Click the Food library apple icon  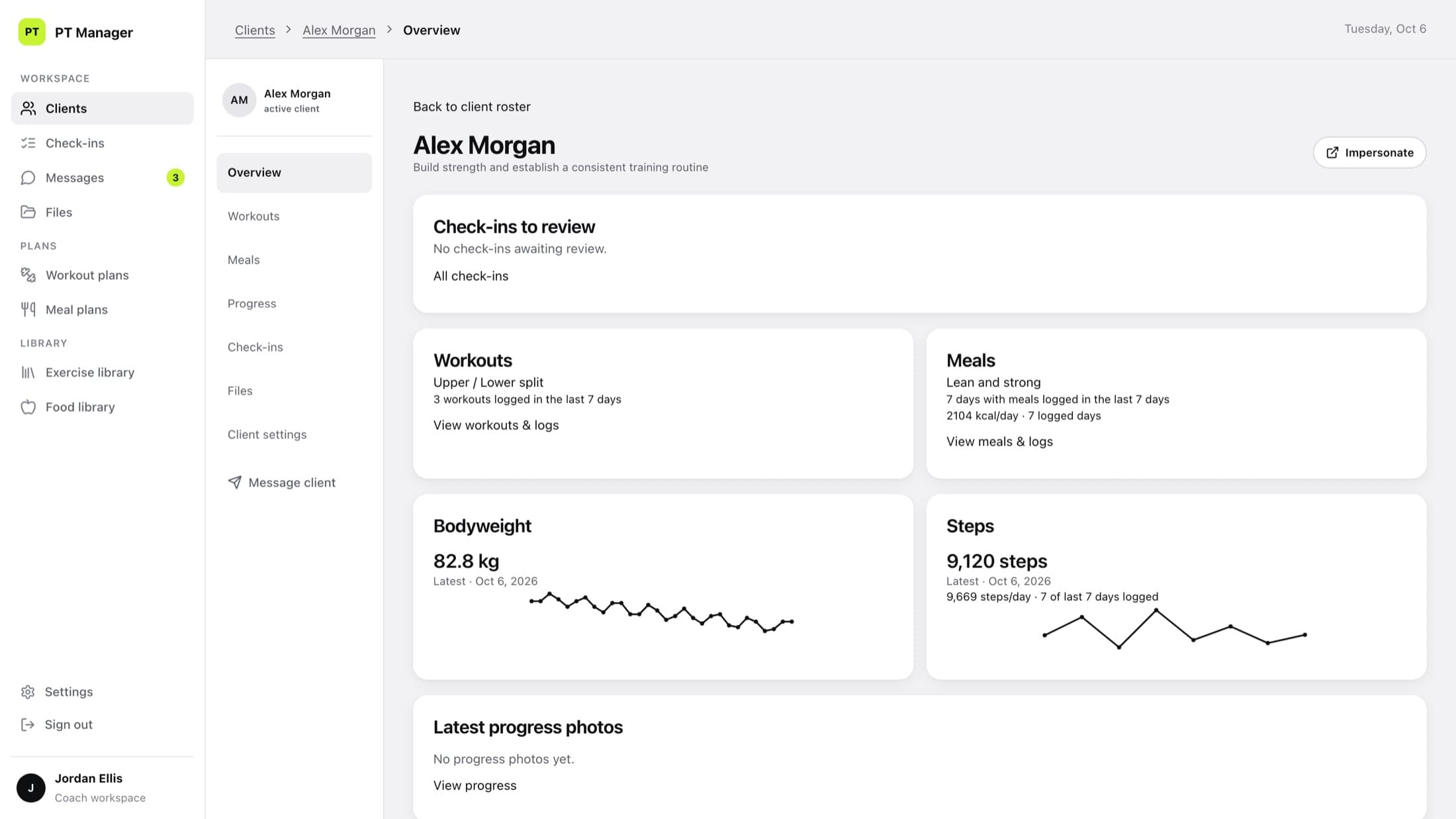(28, 407)
